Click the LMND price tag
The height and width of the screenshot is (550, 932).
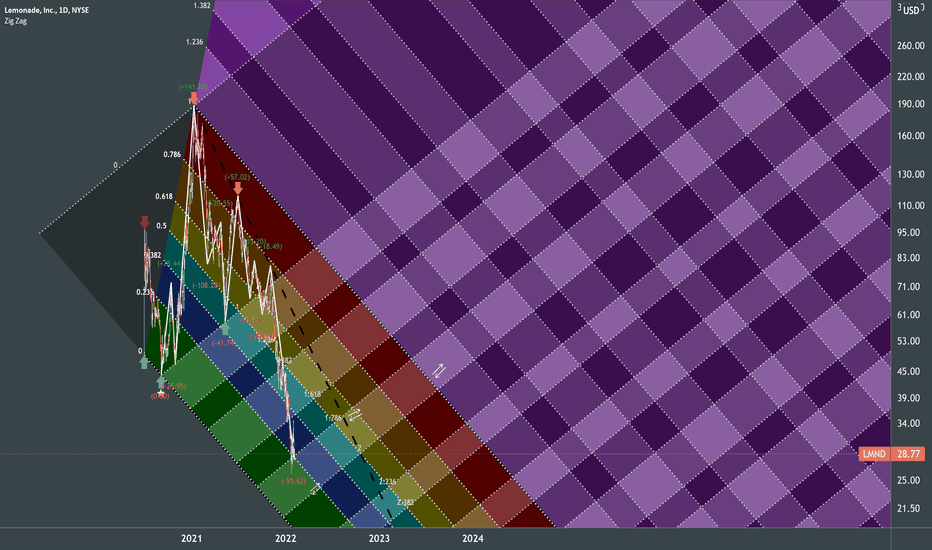(x=874, y=454)
